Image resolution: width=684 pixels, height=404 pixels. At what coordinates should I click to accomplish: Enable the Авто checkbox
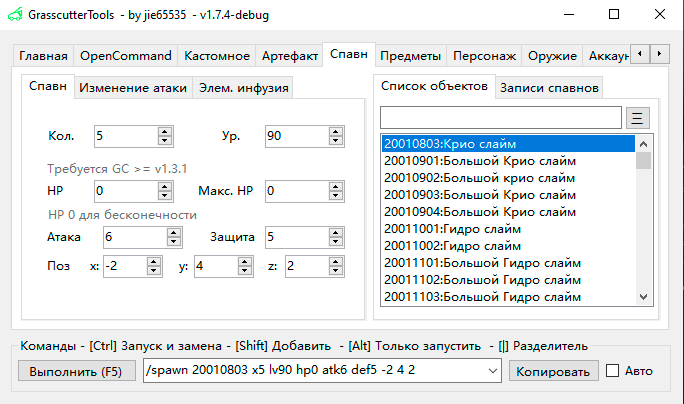[x=613, y=371]
